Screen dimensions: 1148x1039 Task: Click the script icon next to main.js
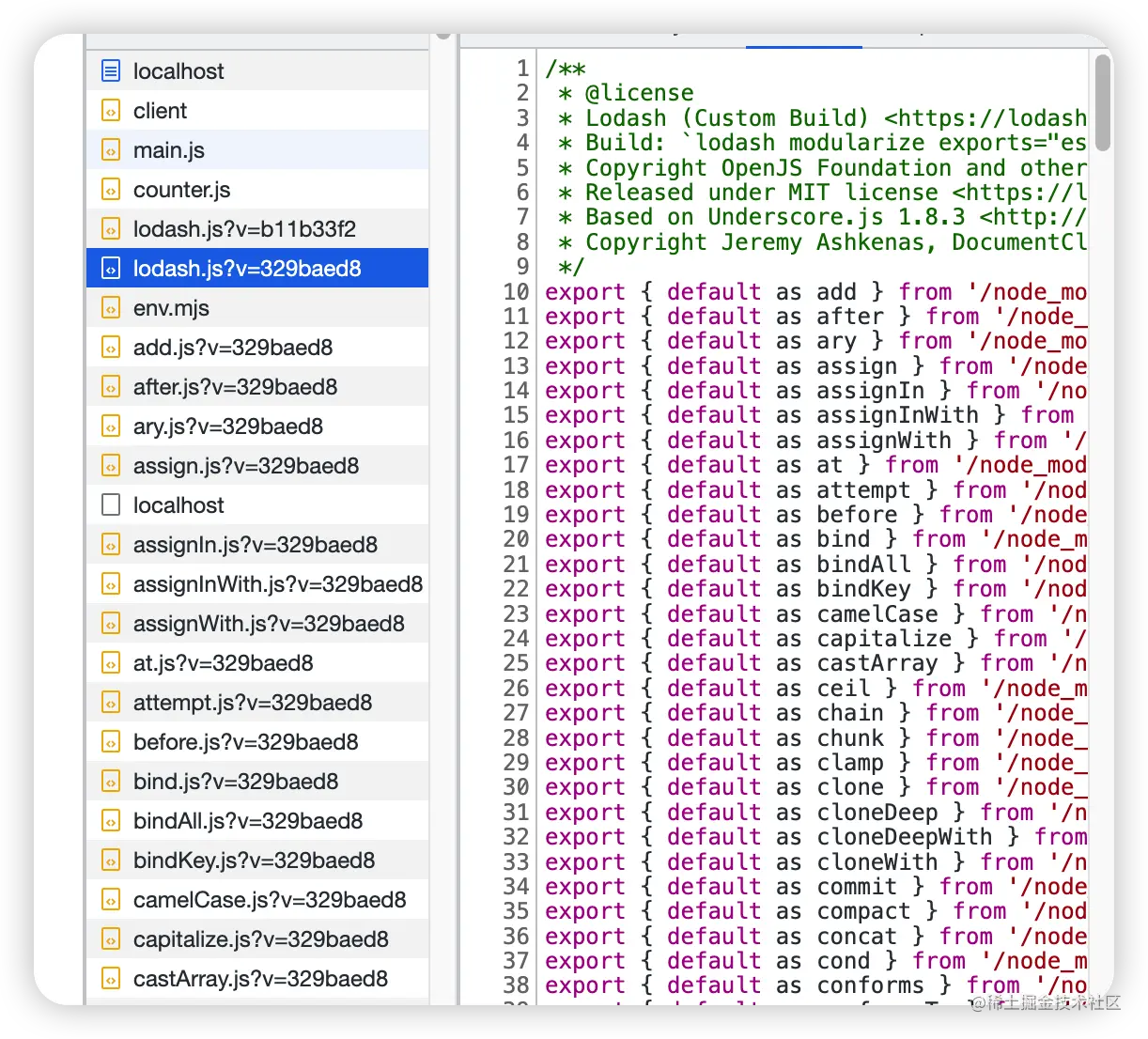click(x=111, y=150)
